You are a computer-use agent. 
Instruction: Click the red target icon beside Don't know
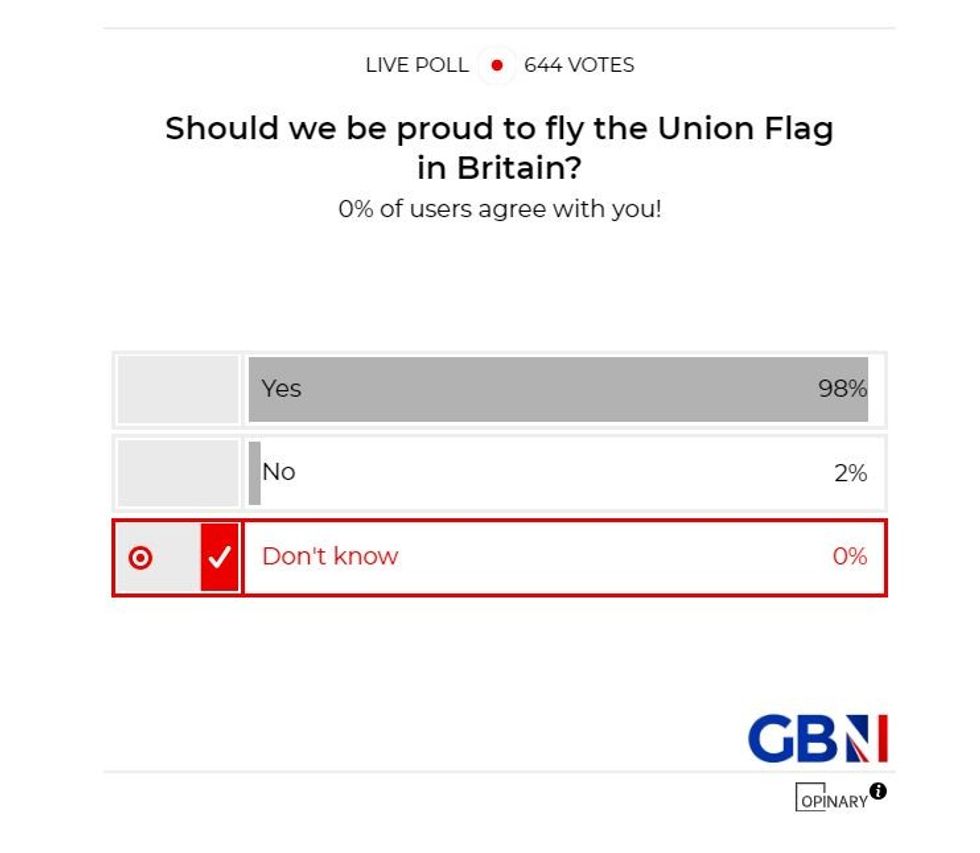coord(141,558)
